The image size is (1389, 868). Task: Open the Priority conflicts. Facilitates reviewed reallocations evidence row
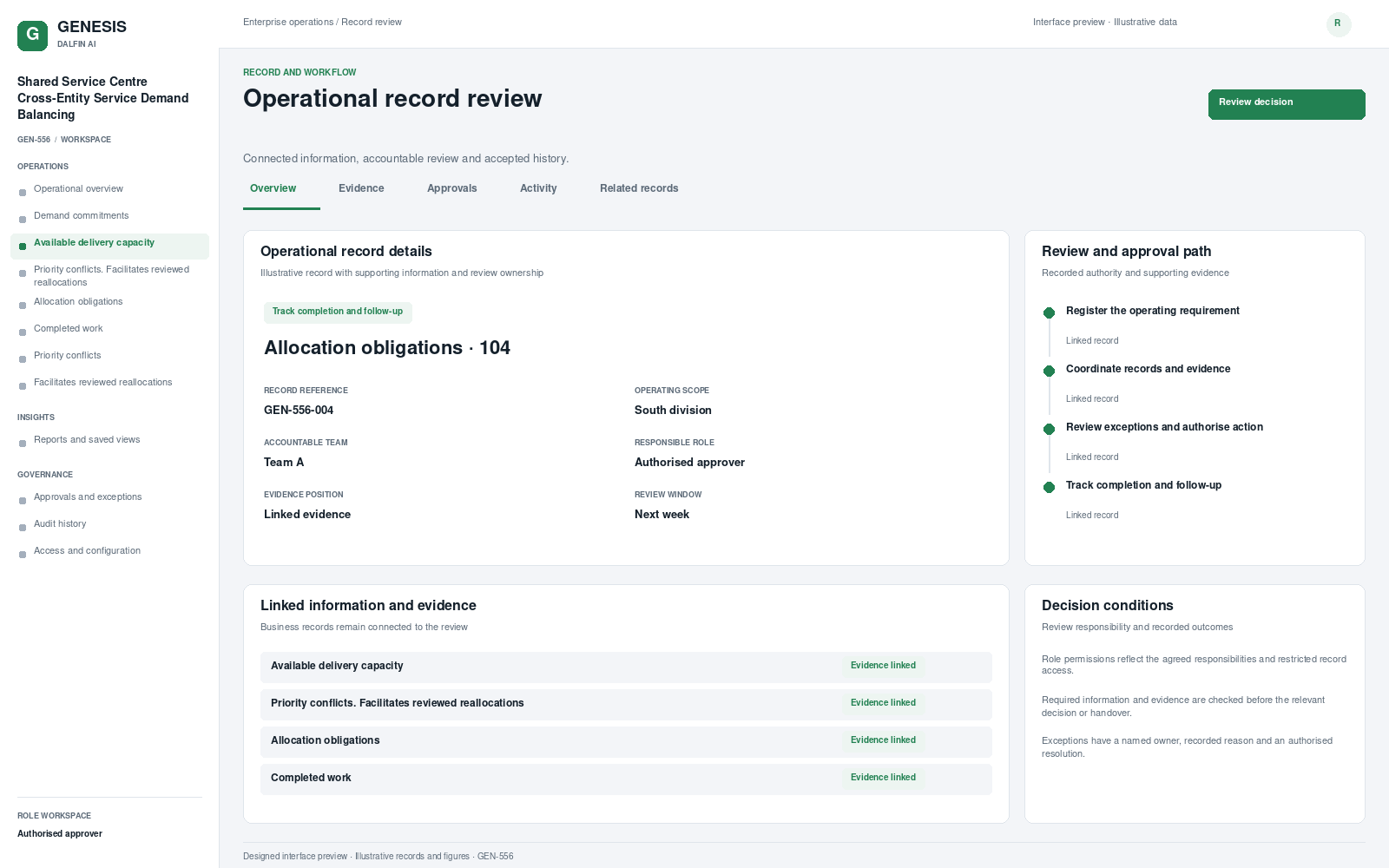(626, 704)
